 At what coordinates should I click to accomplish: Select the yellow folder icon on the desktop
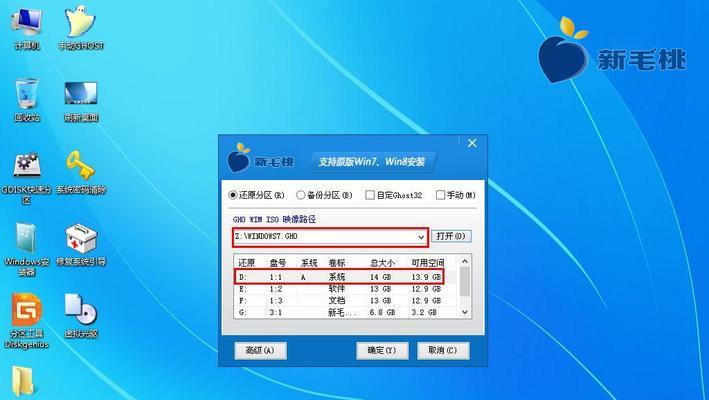23,382
